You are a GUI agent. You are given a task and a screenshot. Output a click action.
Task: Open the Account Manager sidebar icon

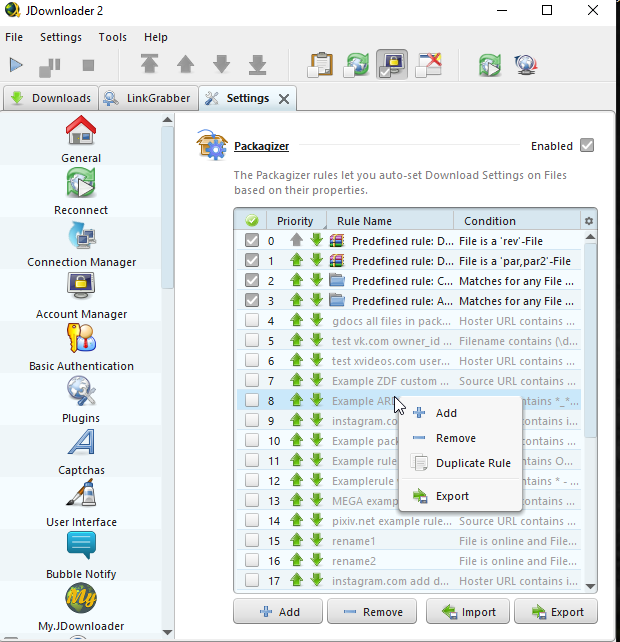click(x=81, y=288)
